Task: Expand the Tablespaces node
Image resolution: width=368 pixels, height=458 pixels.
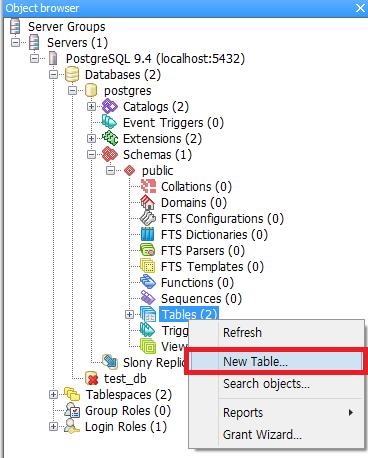Action: (x=53, y=395)
